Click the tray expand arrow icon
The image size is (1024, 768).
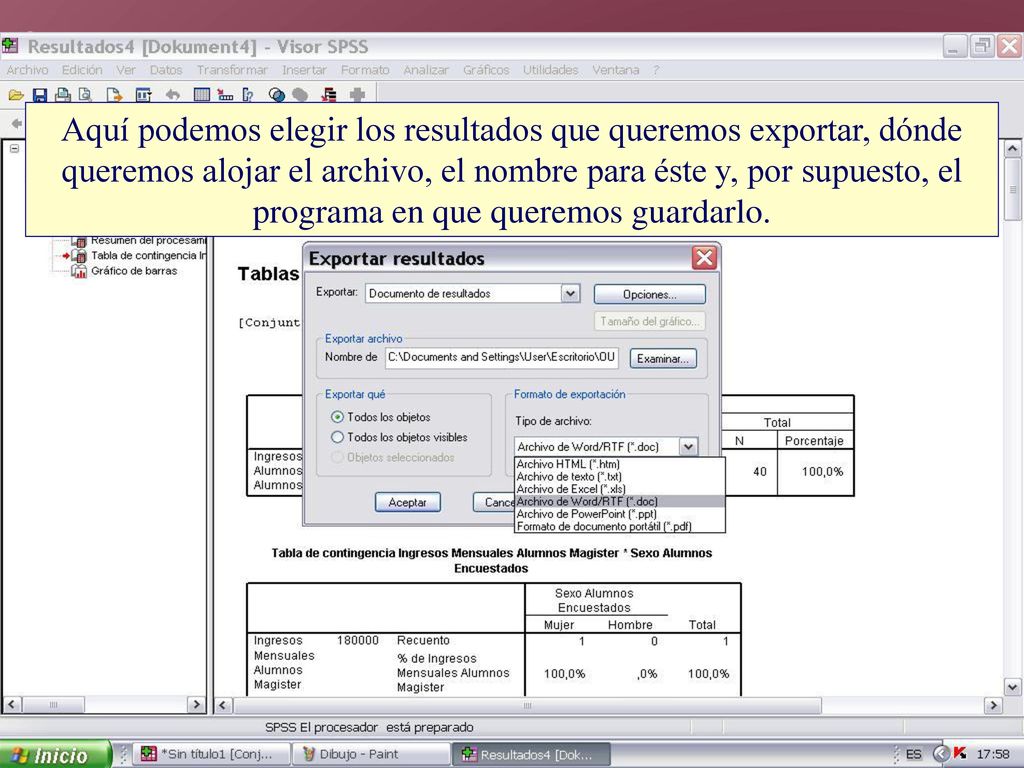click(x=941, y=754)
